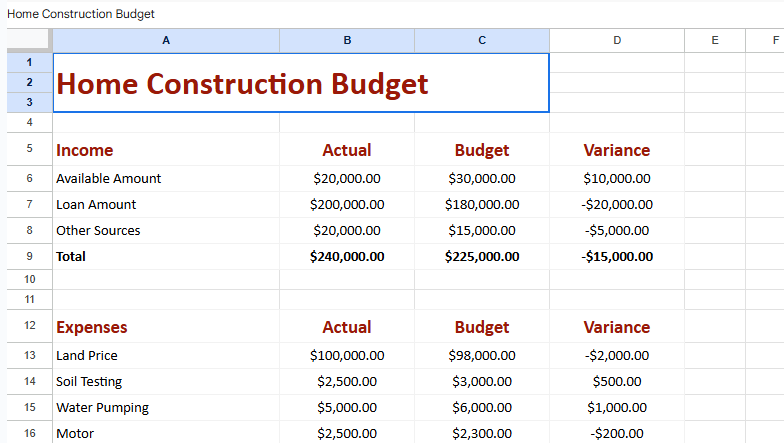The height and width of the screenshot is (443, 784).
Task: Select the $225,000.00 total budget cell
Action: 482,256
